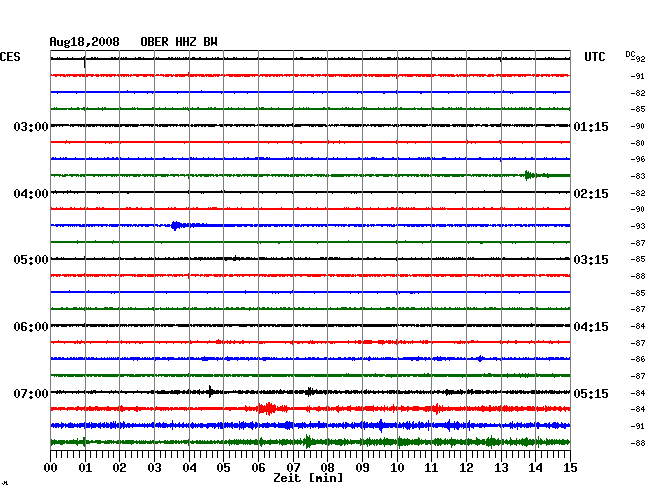
Task: Select the black spike on the 07:00 trace near minute 05
Action: click(x=211, y=392)
